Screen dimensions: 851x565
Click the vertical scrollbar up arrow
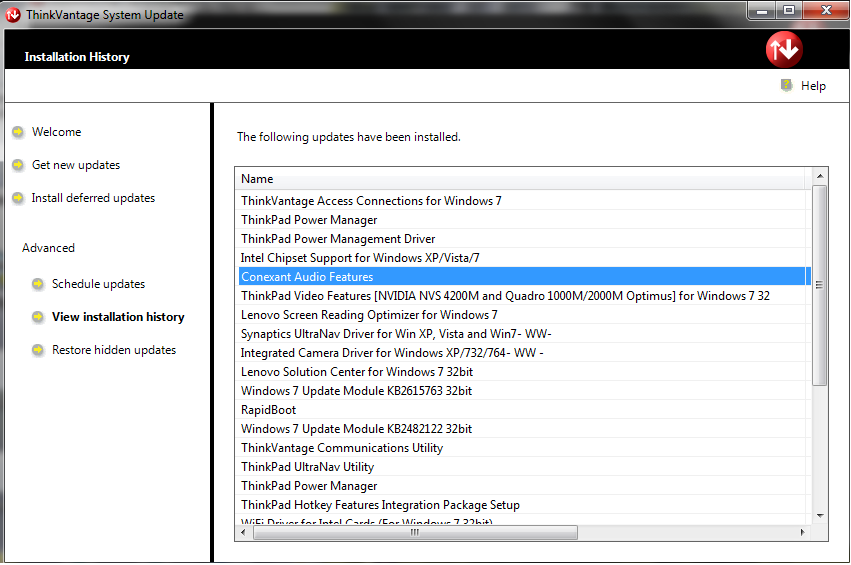click(x=820, y=176)
